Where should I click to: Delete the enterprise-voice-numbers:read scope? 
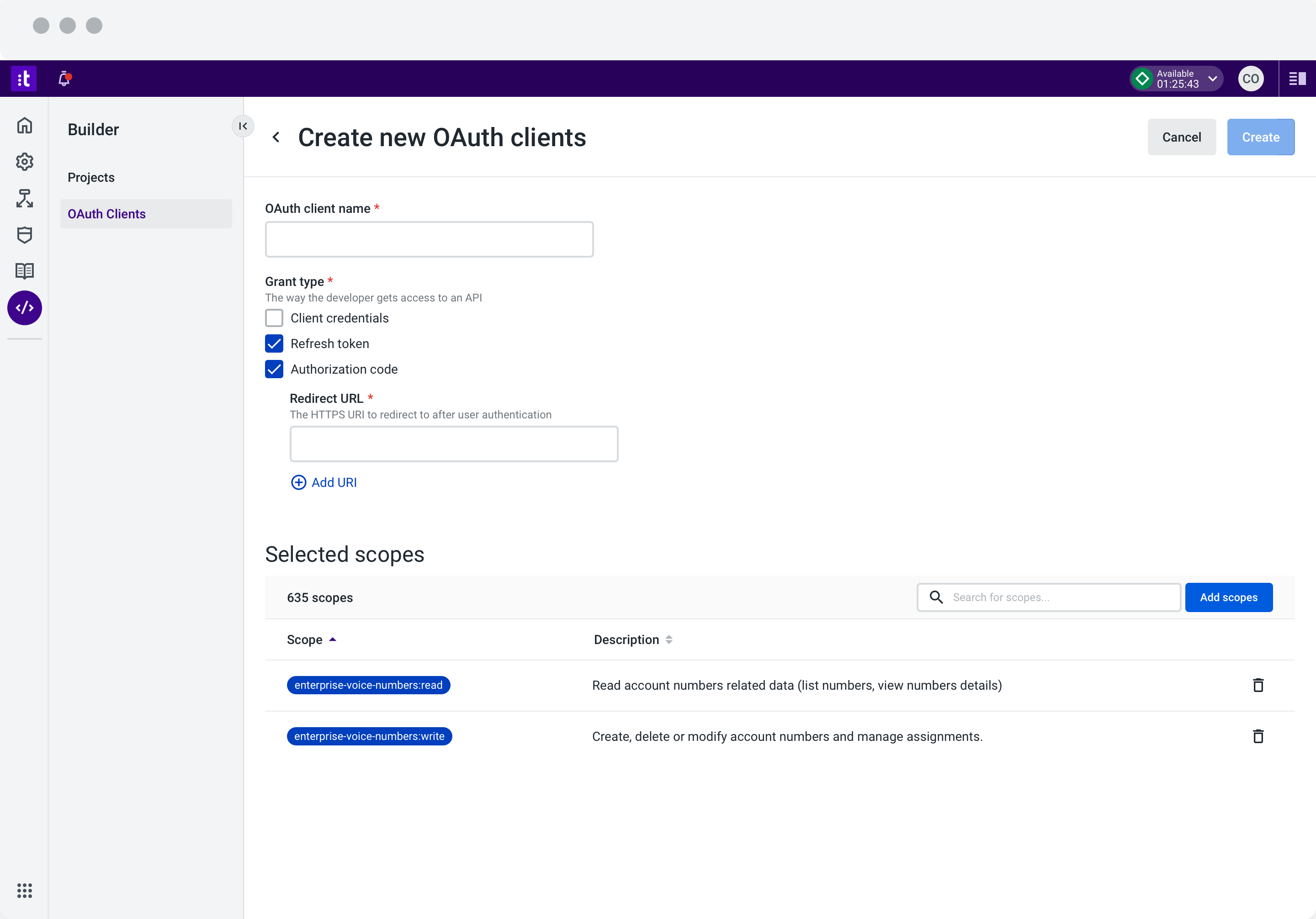pyautogui.click(x=1258, y=685)
